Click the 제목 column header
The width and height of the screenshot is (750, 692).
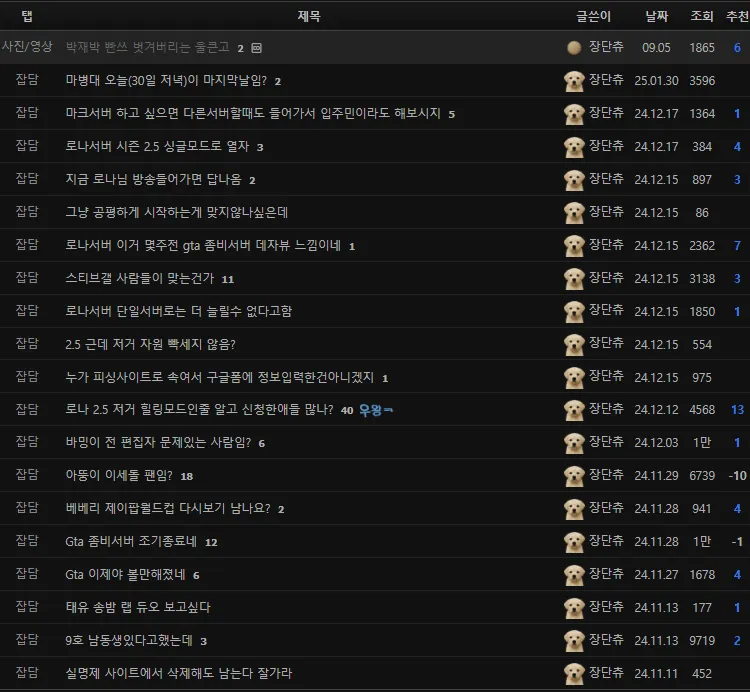309,16
